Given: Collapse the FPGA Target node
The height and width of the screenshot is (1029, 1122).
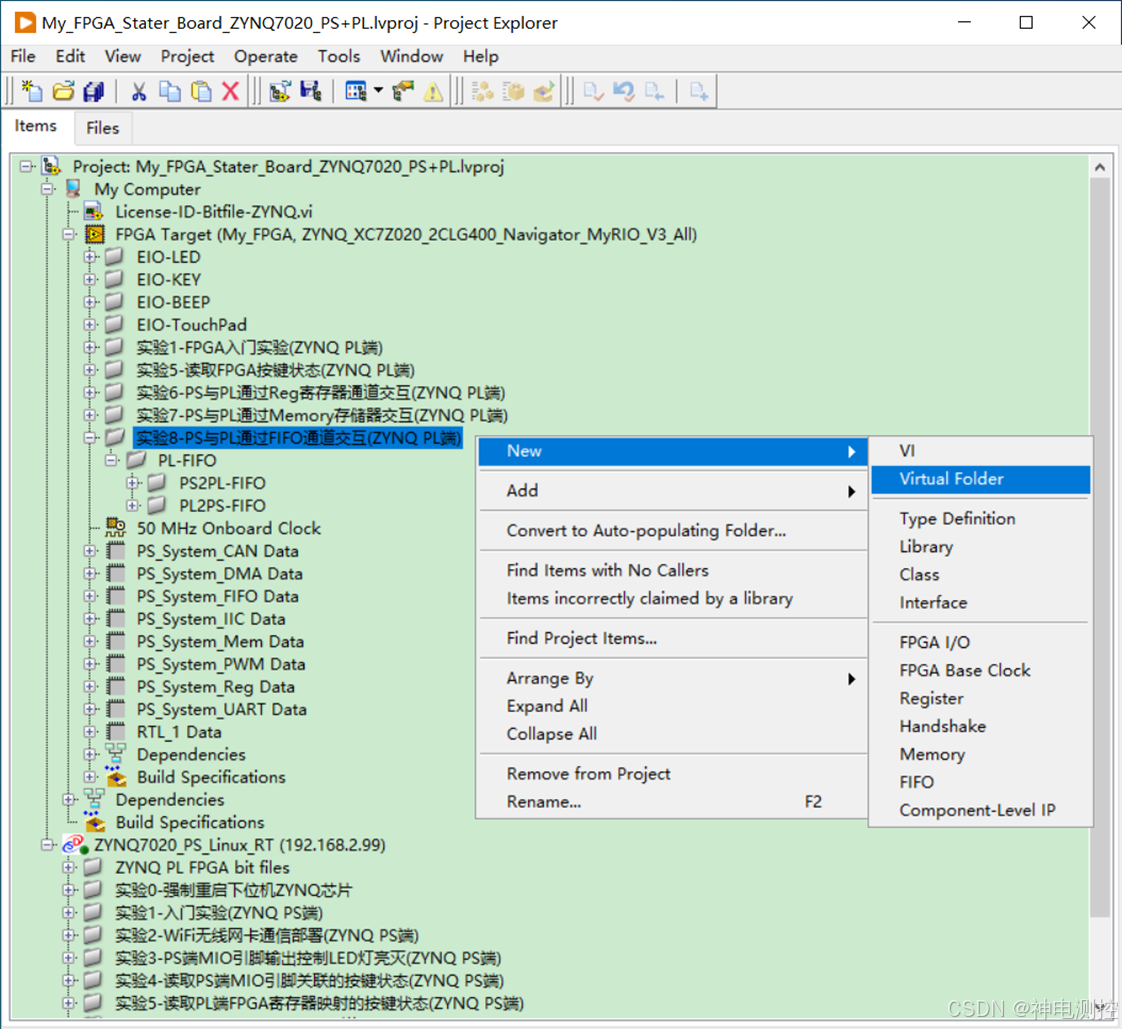Looking at the screenshot, I should point(69,234).
